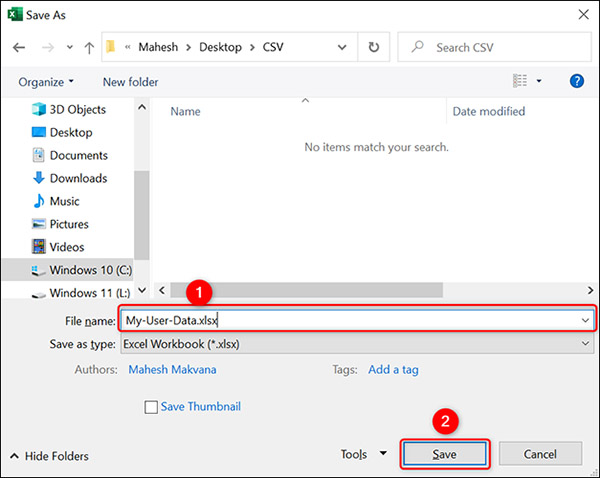Viewport: 600px width, 478px height.
Task: Click the File name input field
Action: 350,320
